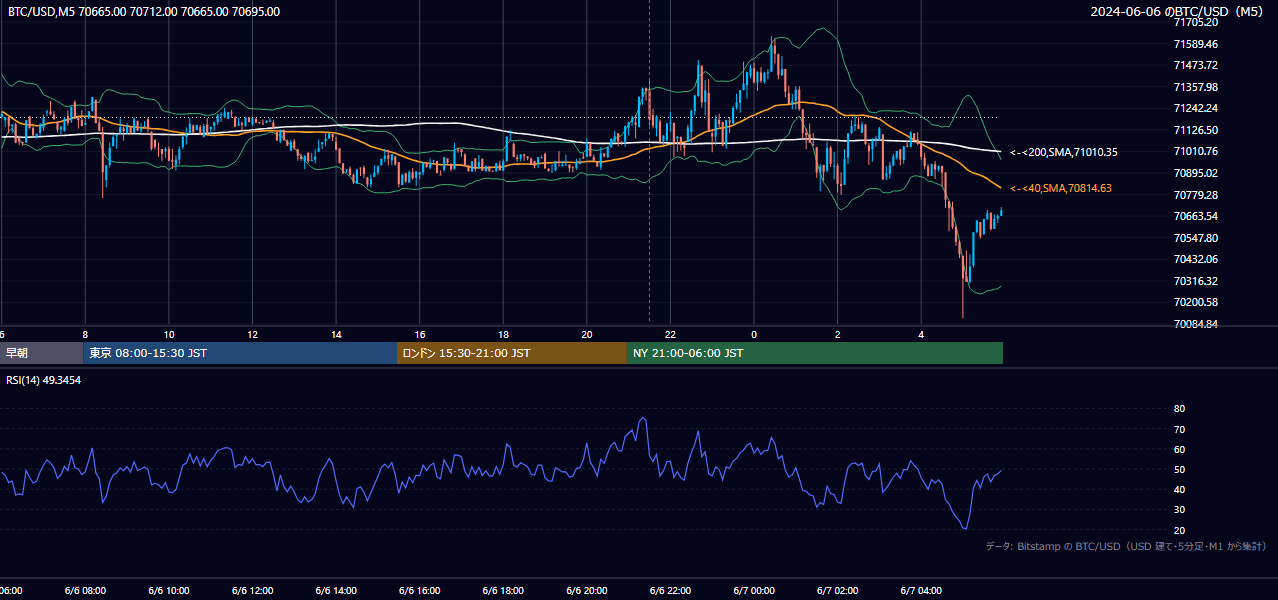Click the 6/6 08:00 time label
Screen dimensions: 1278x600
(x=85, y=591)
